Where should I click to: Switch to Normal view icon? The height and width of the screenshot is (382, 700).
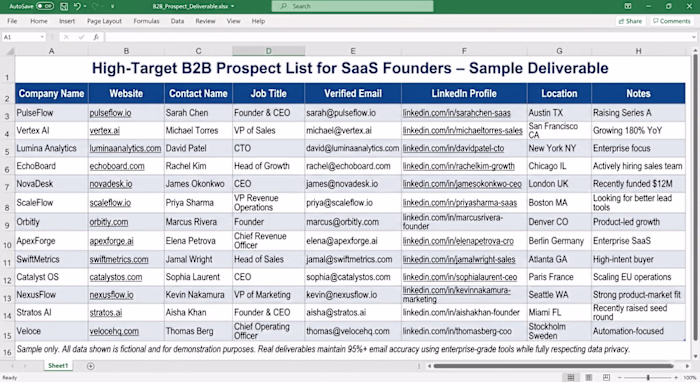(x=571, y=378)
